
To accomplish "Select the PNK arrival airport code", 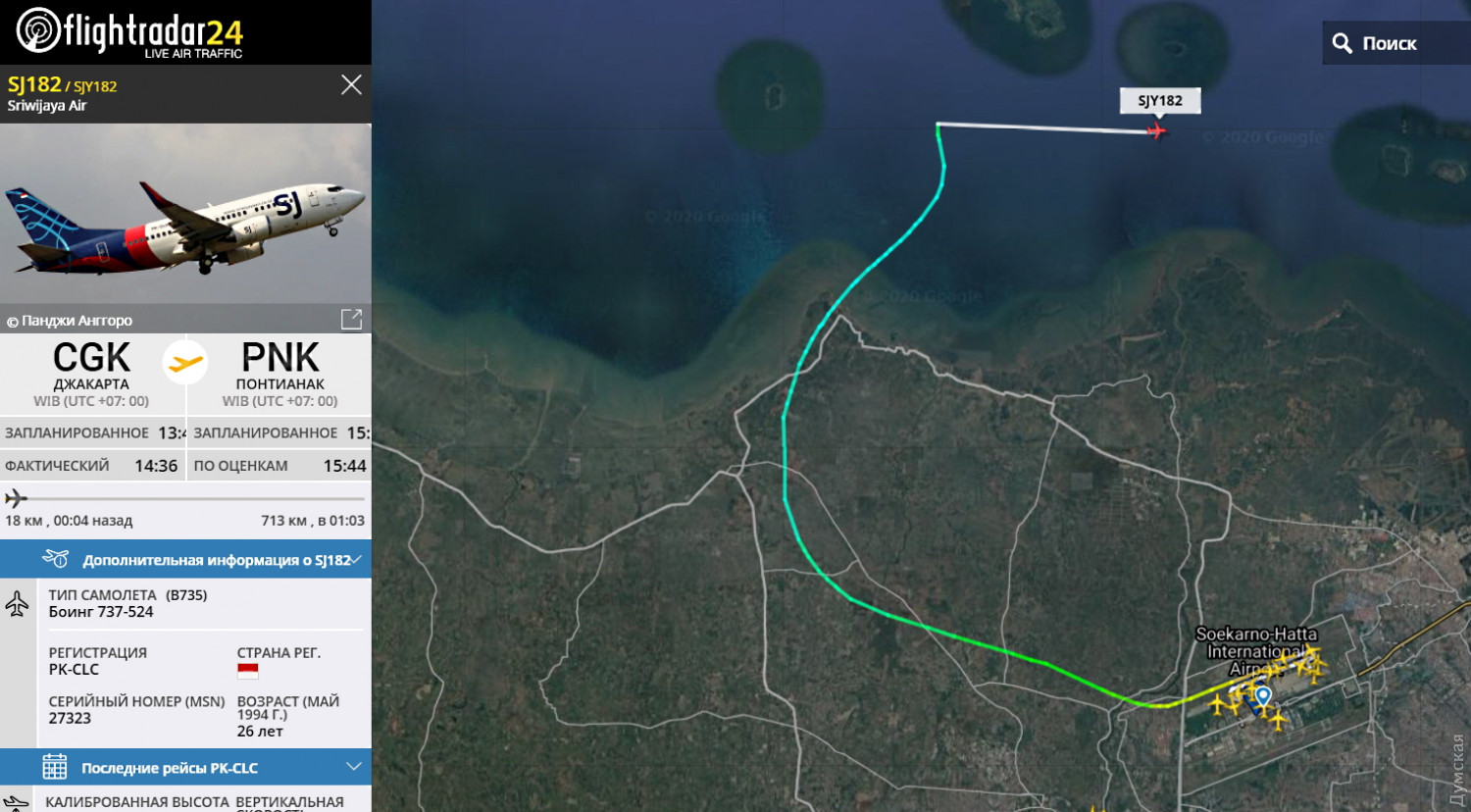I will [280, 358].
